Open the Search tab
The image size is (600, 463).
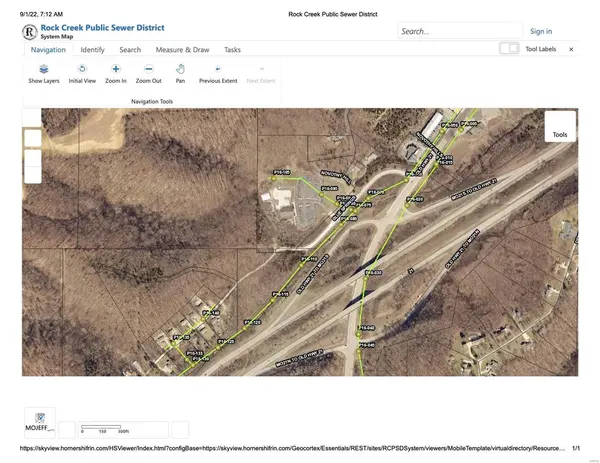[130, 50]
